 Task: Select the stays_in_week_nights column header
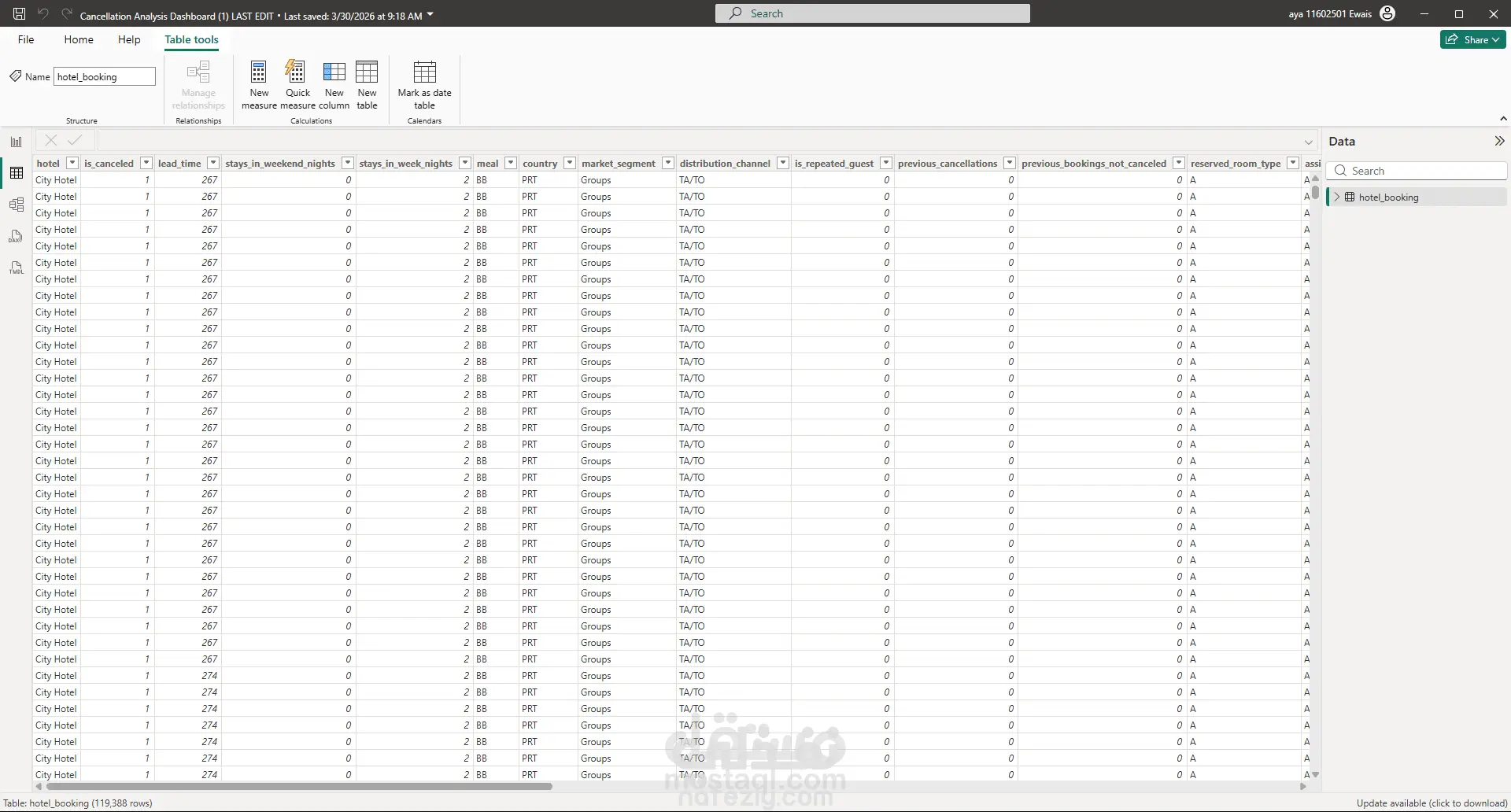click(405, 163)
